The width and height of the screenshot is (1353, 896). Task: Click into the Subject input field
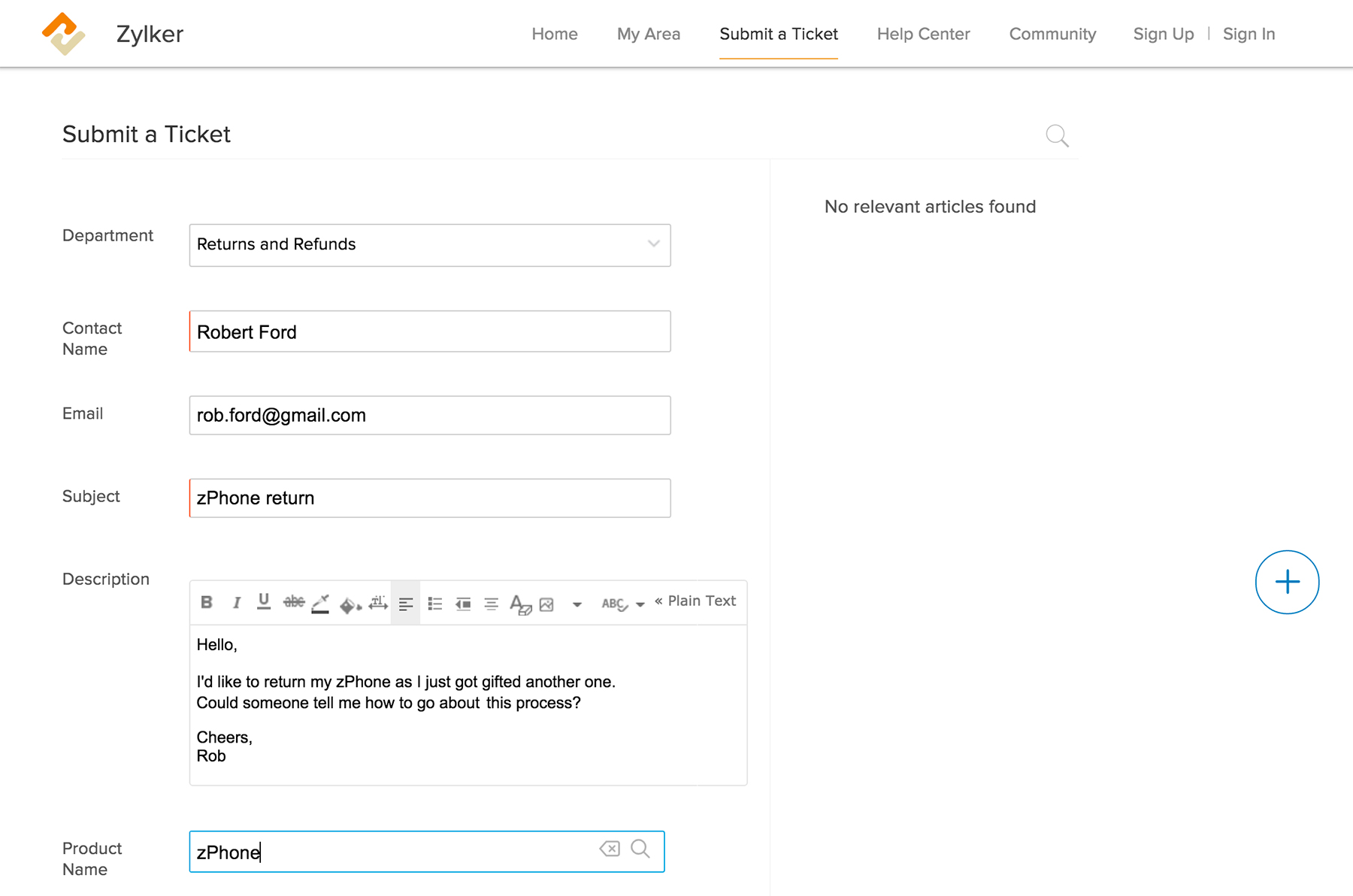point(430,498)
